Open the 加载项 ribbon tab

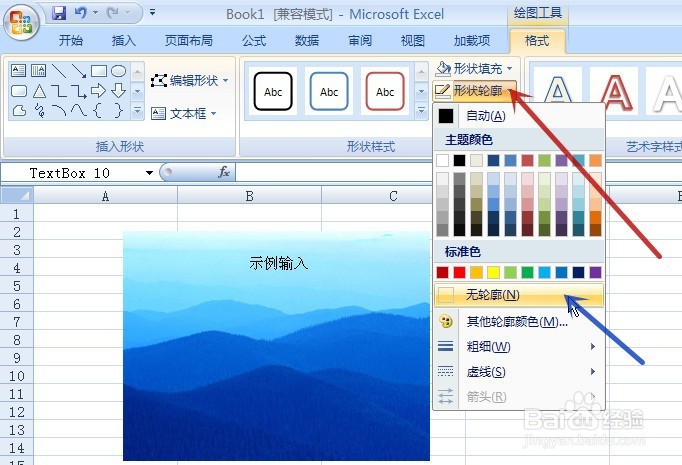472,40
